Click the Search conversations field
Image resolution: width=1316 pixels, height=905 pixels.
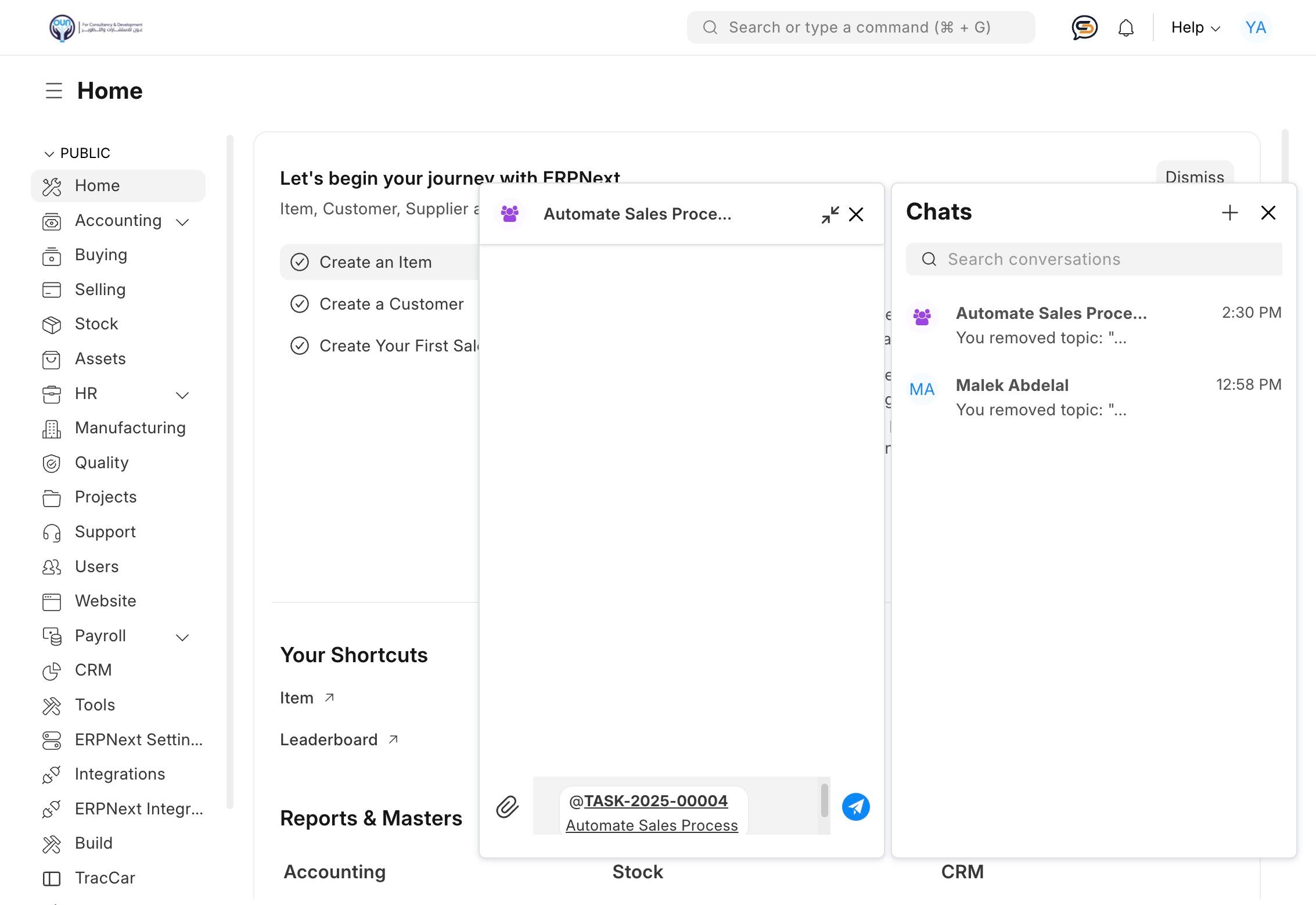(x=1094, y=259)
